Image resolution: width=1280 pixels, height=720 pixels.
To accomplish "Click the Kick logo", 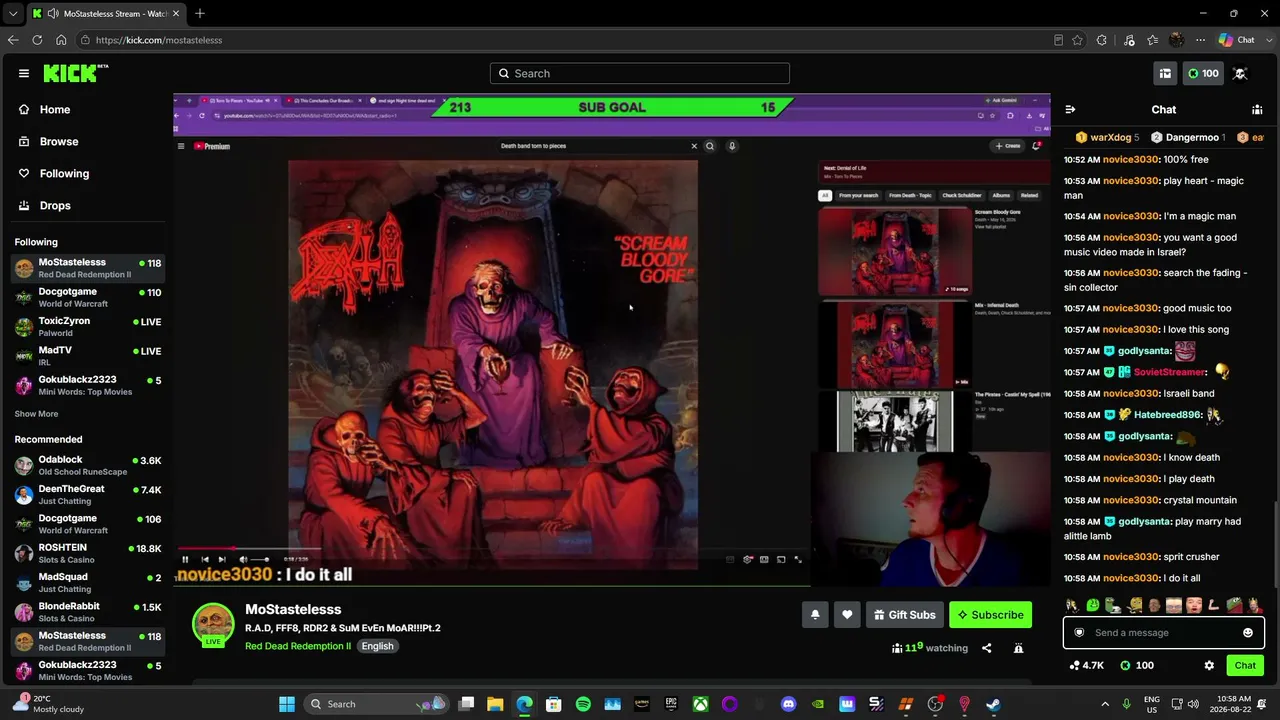I will [75, 73].
